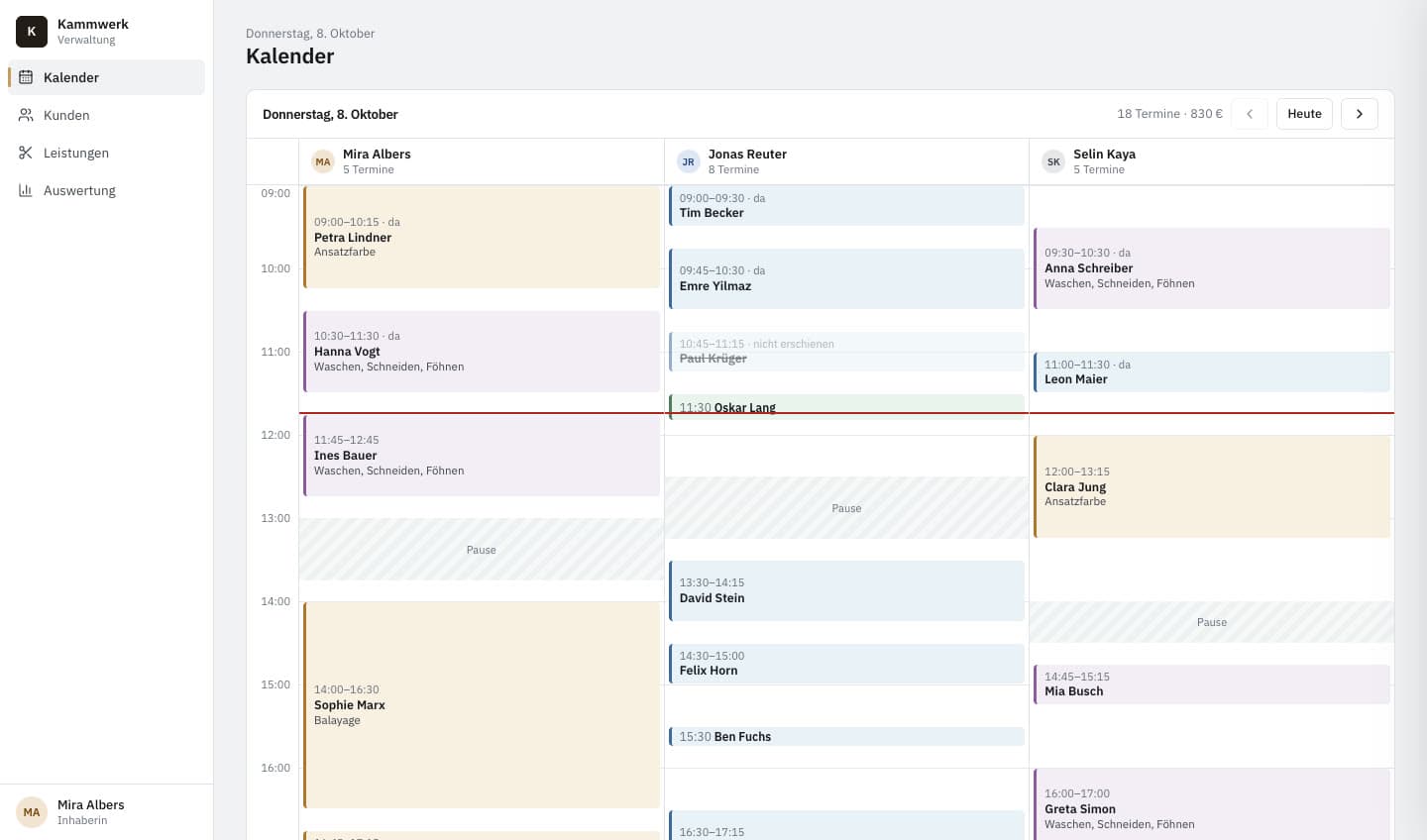Image resolution: width=1427 pixels, height=840 pixels.
Task: Open Mira Albers Inhaberin profile avatar
Action: pos(32,812)
